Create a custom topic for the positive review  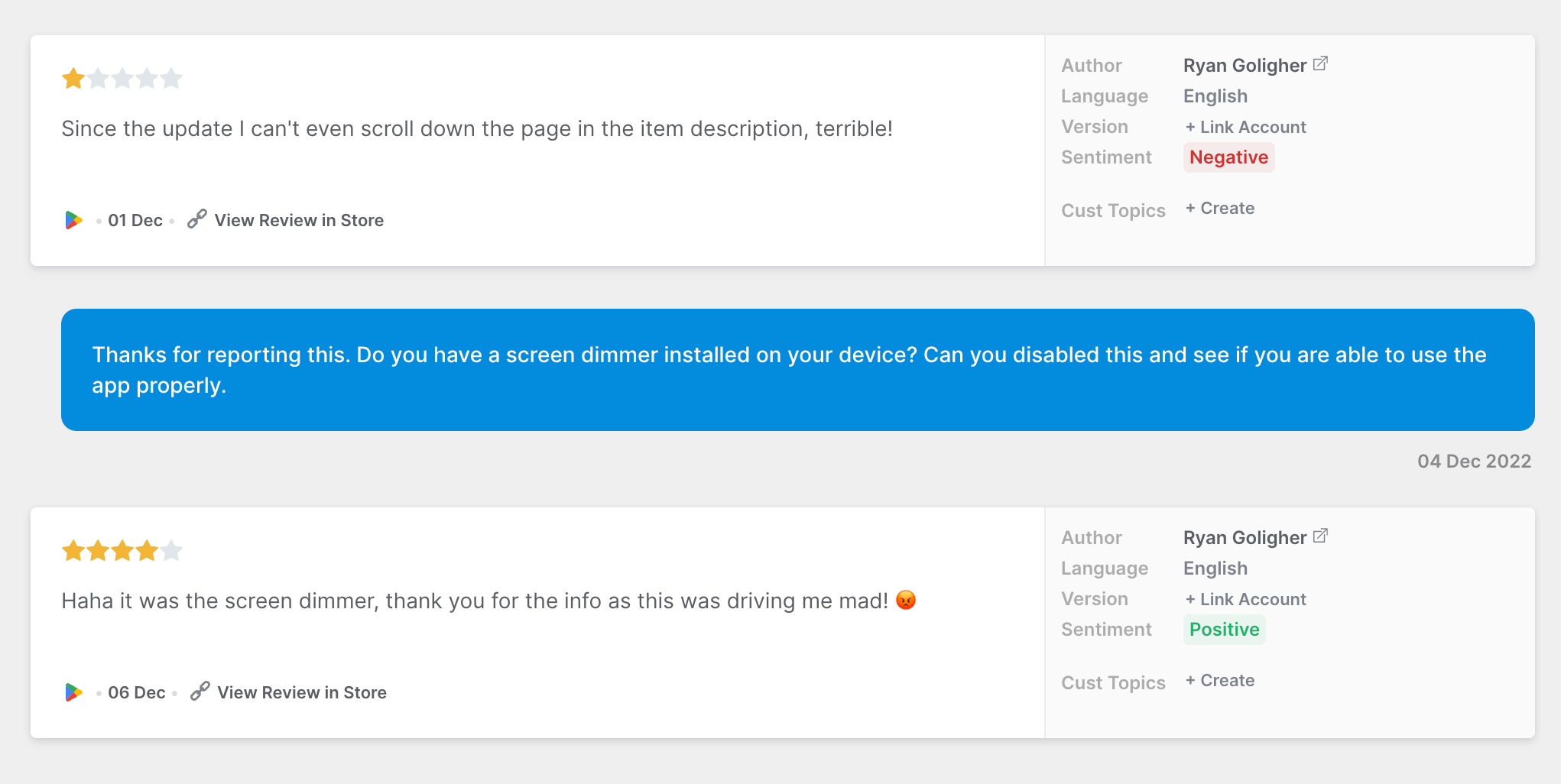tap(1220, 680)
